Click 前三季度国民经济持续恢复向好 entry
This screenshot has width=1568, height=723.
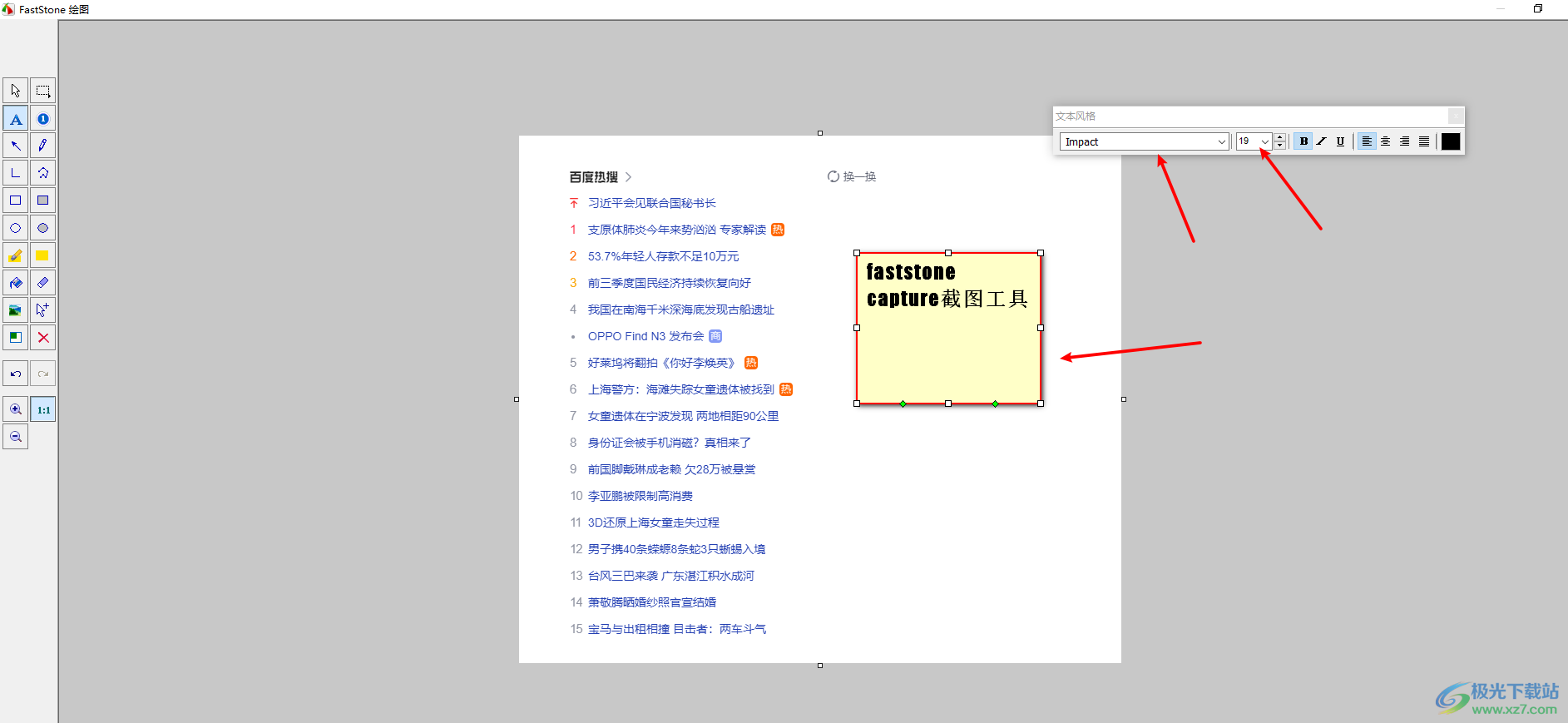669,283
